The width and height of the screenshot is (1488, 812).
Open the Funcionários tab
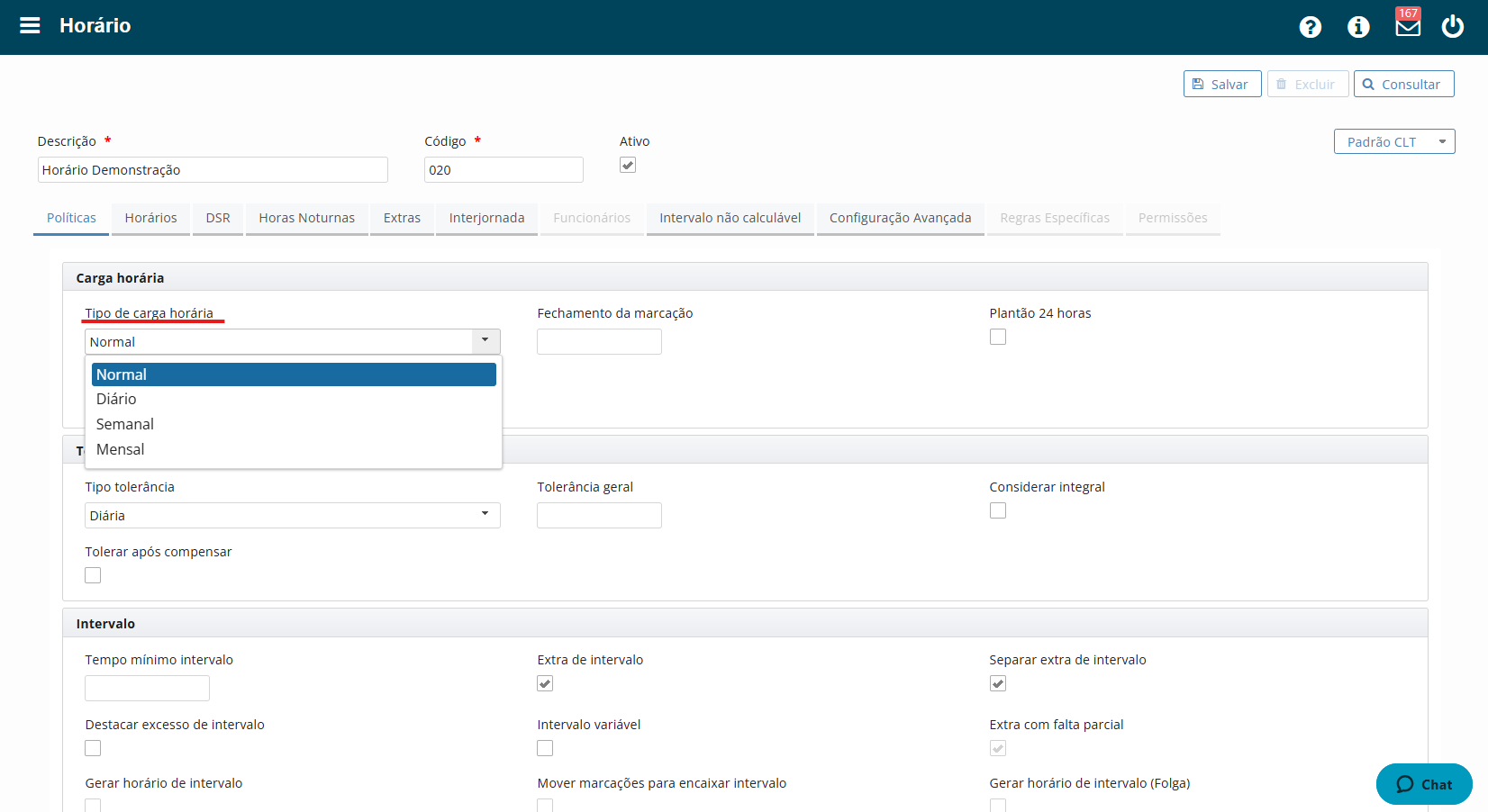coord(592,218)
